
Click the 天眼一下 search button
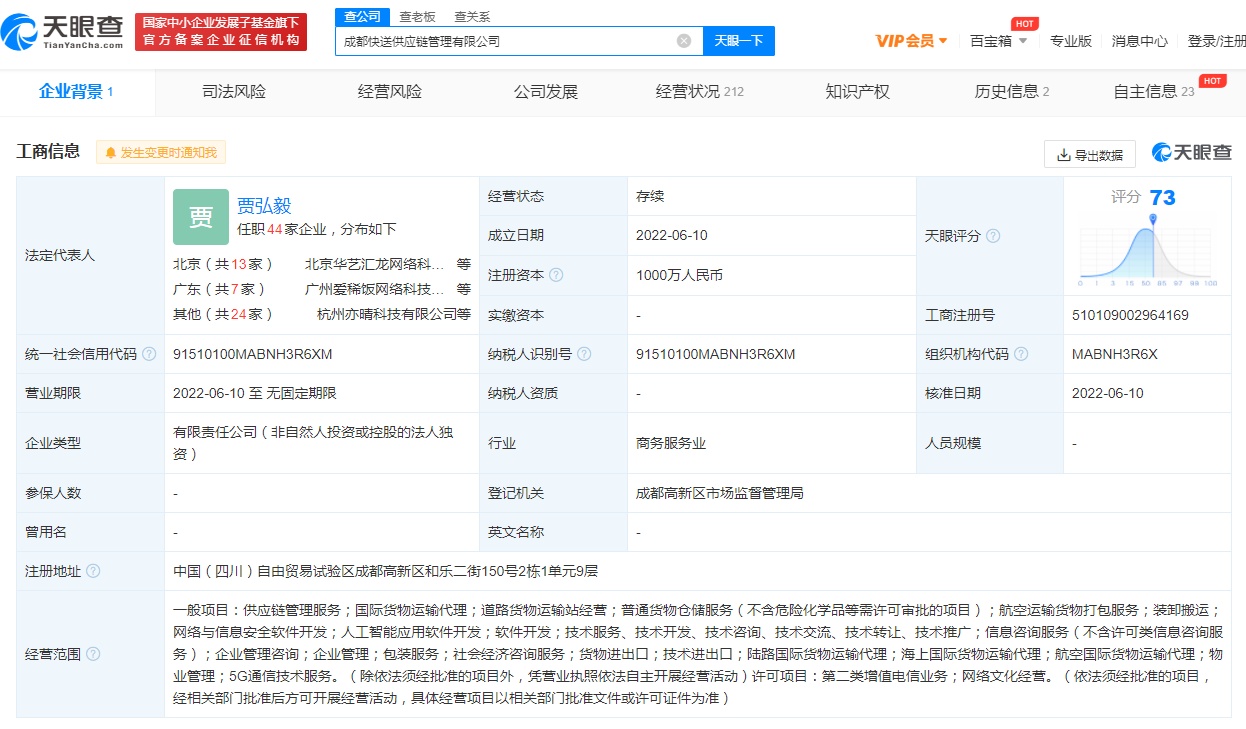(x=739, y=41)
